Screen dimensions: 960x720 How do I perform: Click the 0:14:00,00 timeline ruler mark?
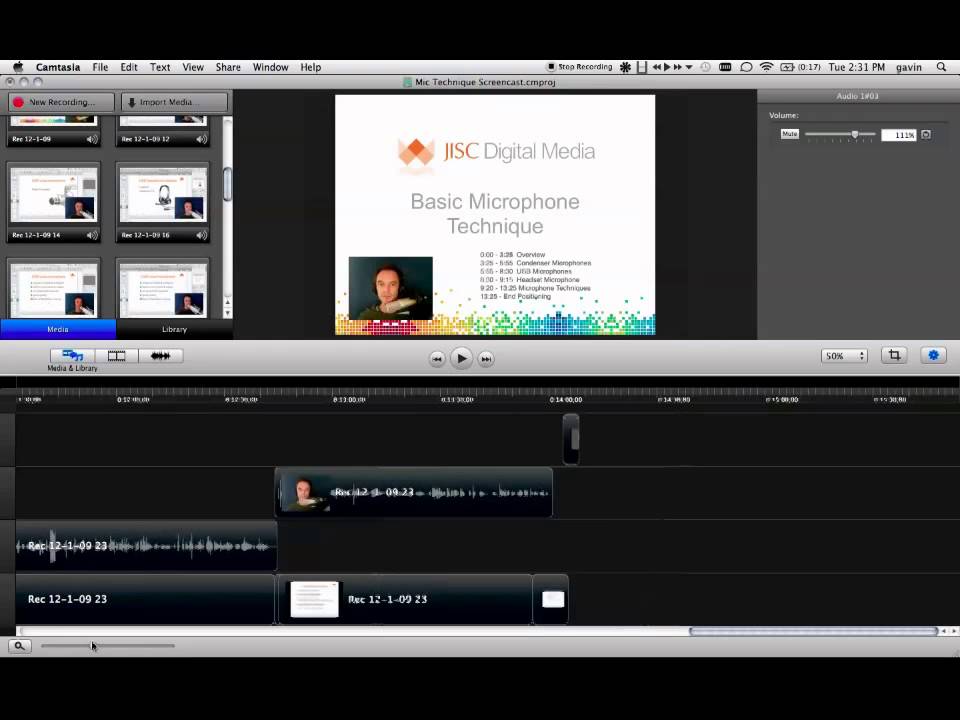[566, 399]
